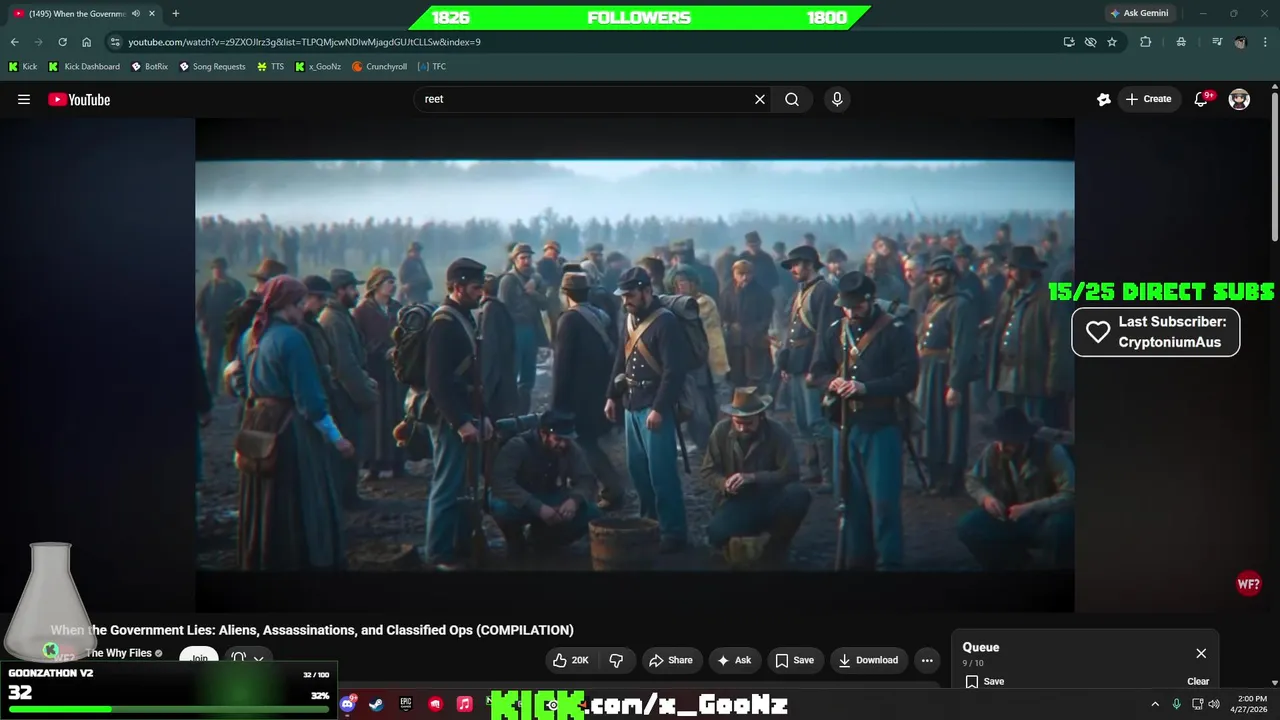Reload the current page
Screen dimensions: 1280x720
pos(62,42)
